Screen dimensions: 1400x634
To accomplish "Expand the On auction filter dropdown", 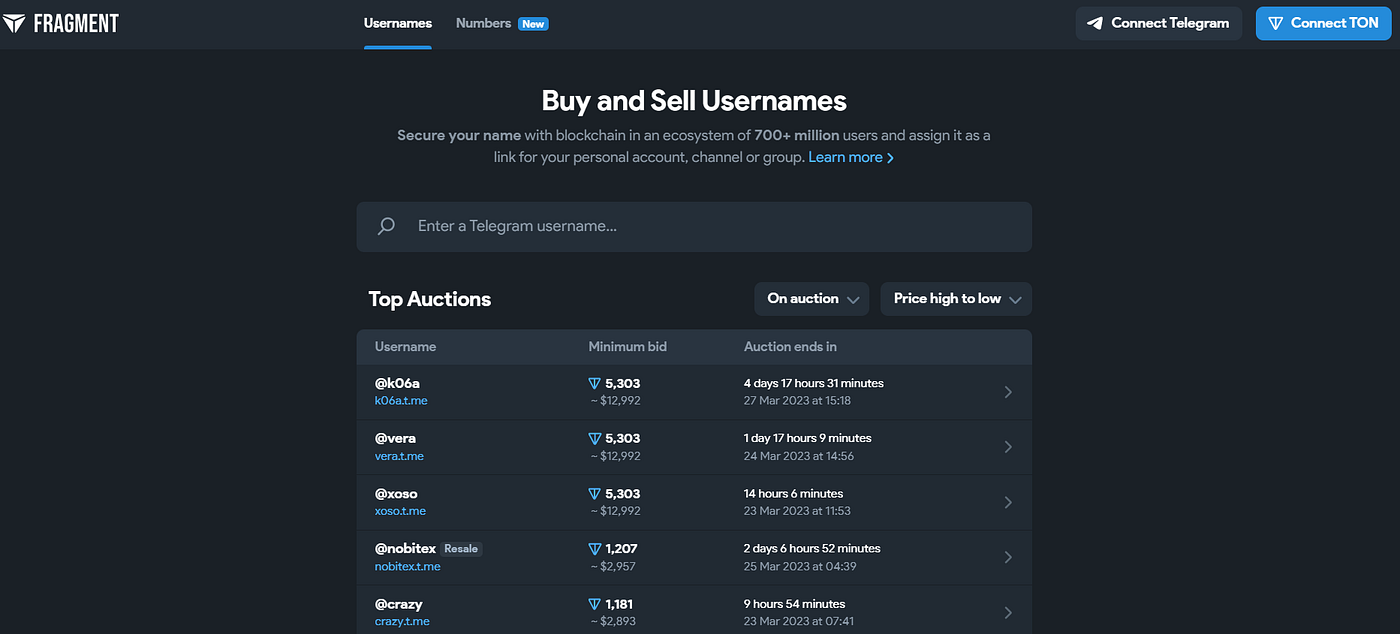I will (812, 299).
